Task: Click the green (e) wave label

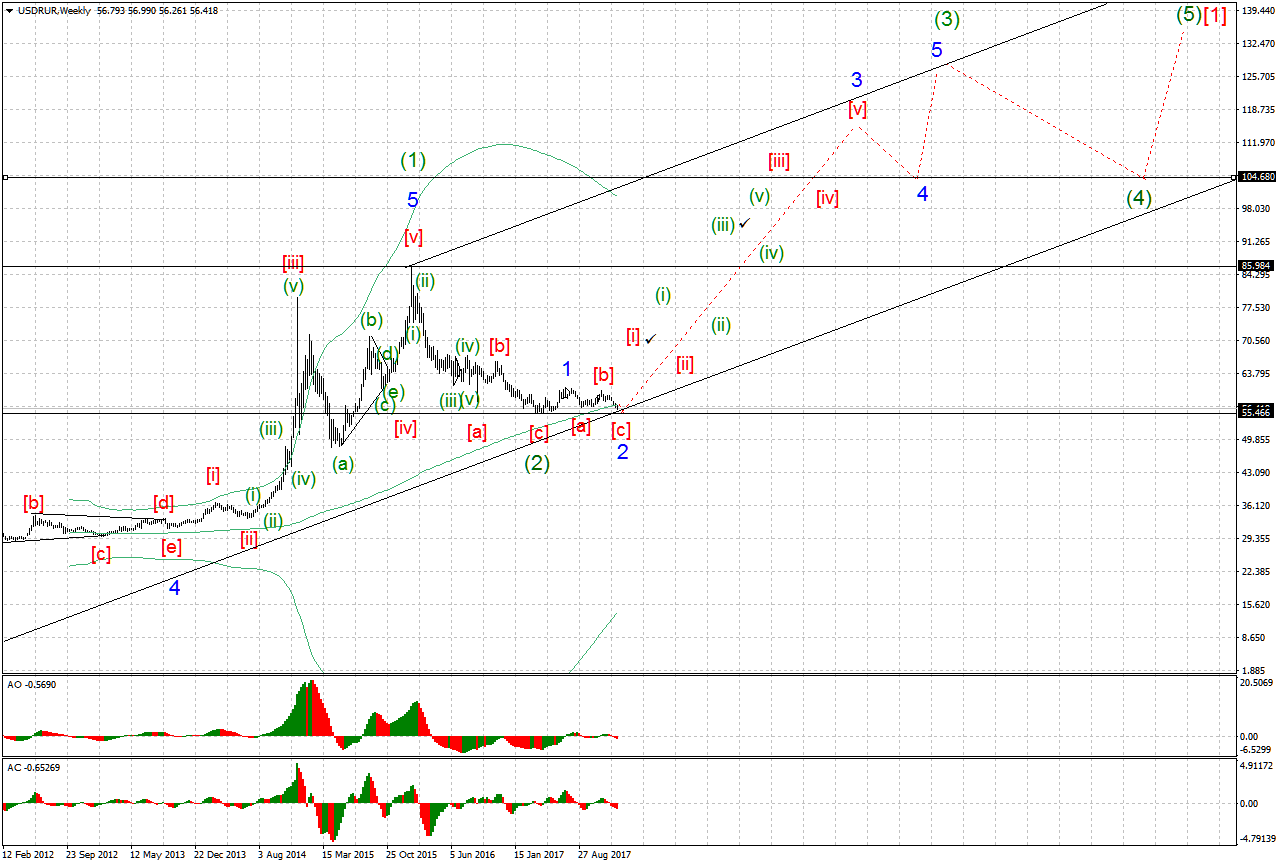Action: tap(393, 391)
